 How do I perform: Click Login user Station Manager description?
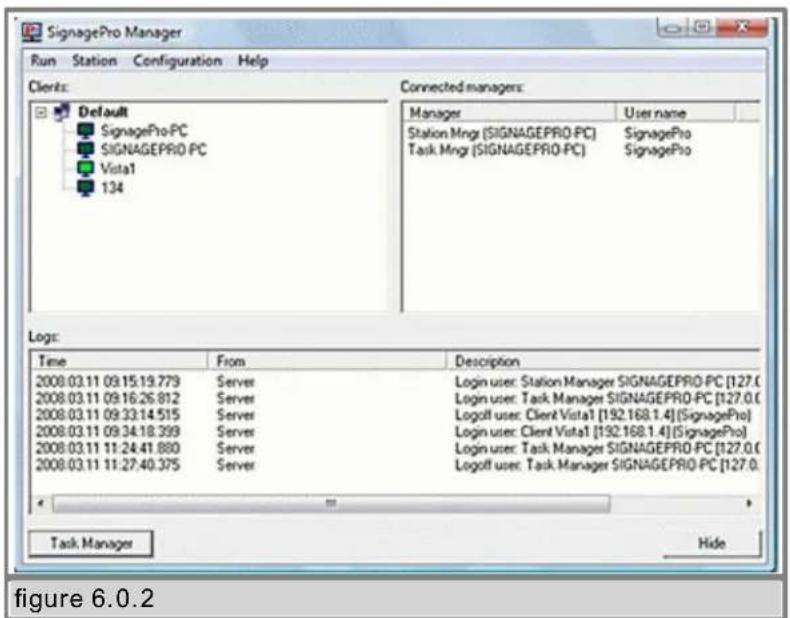tap(607, 382)
